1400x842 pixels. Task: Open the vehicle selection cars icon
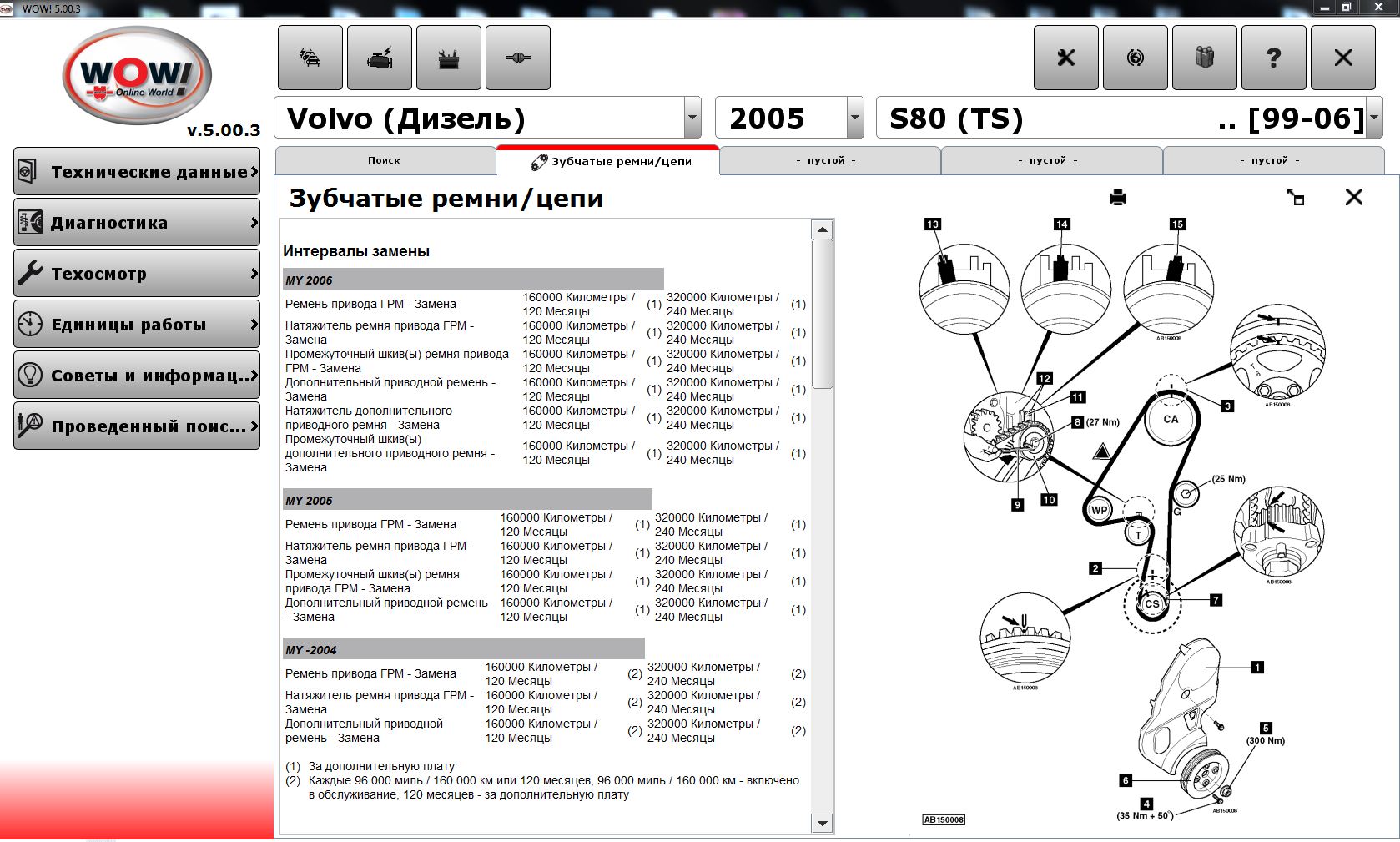pos(310,58)
